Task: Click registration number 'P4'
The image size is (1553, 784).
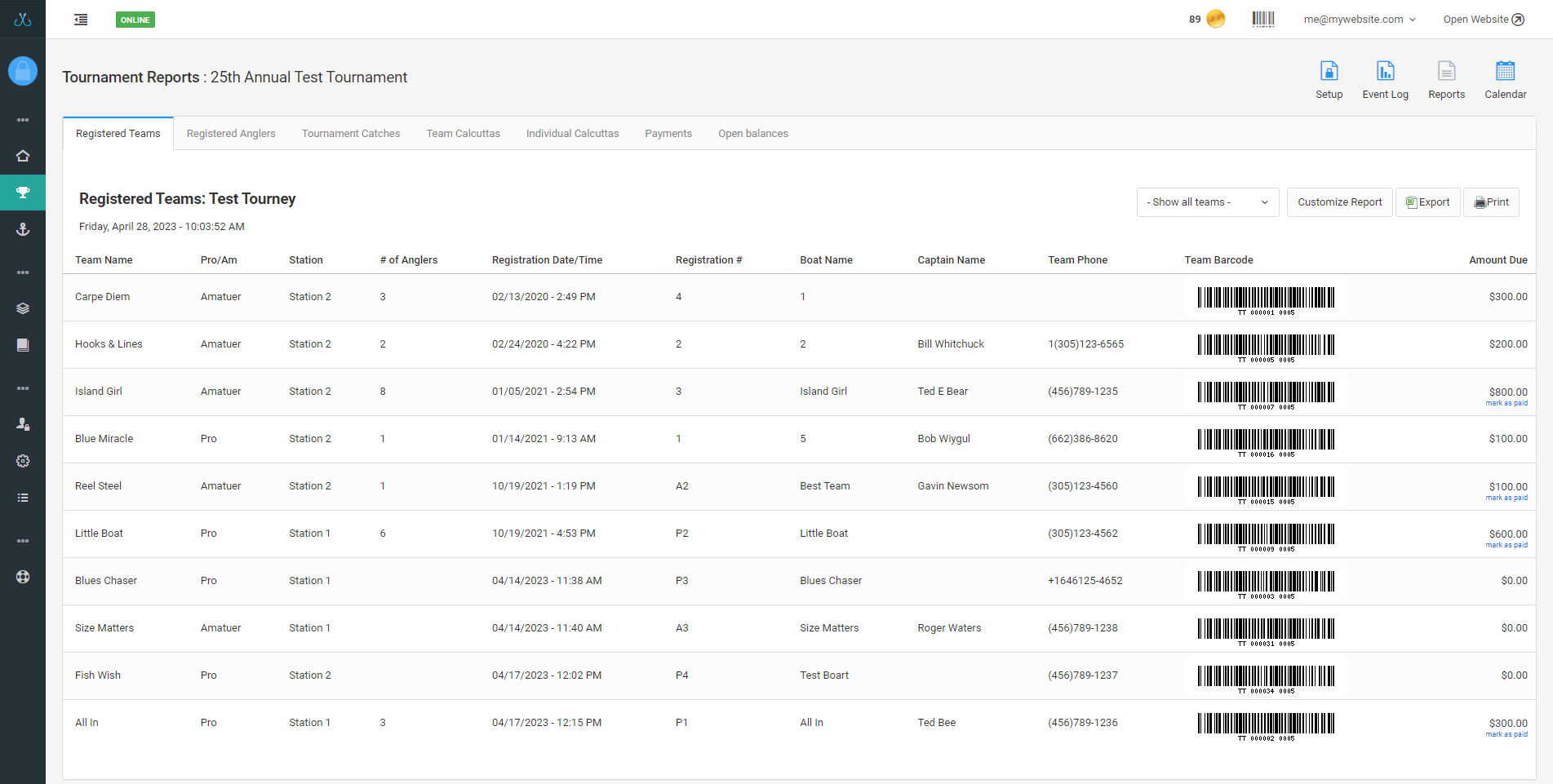Action: (x=682, y=675)
